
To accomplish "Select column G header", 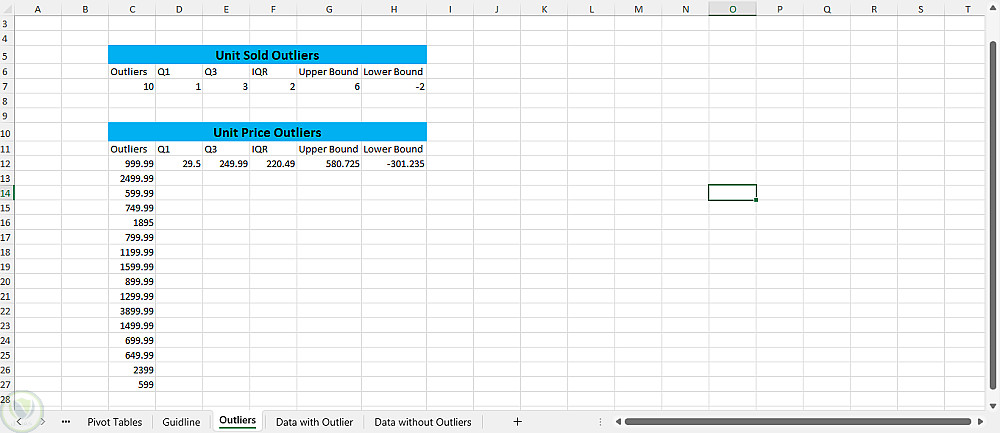I will pos(329,9).
